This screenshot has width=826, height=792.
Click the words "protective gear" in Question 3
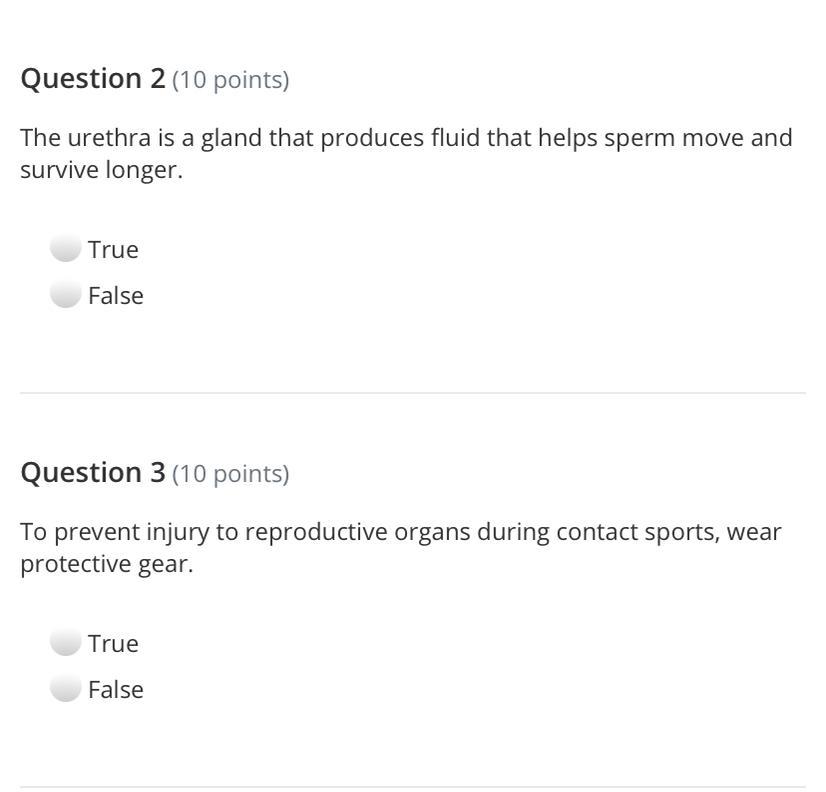[x=105, y=564]
